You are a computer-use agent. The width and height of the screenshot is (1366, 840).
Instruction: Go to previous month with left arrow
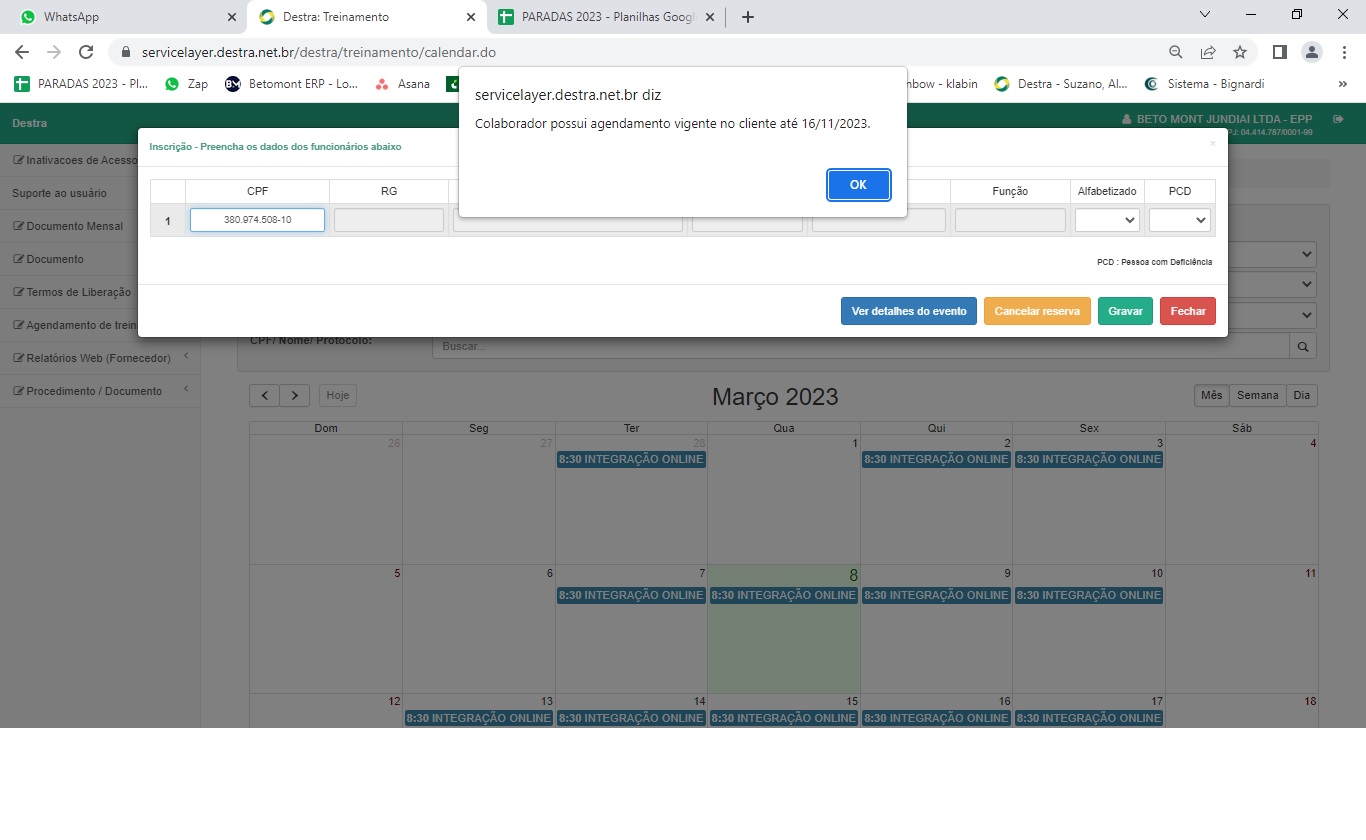[x=264, y=395]
